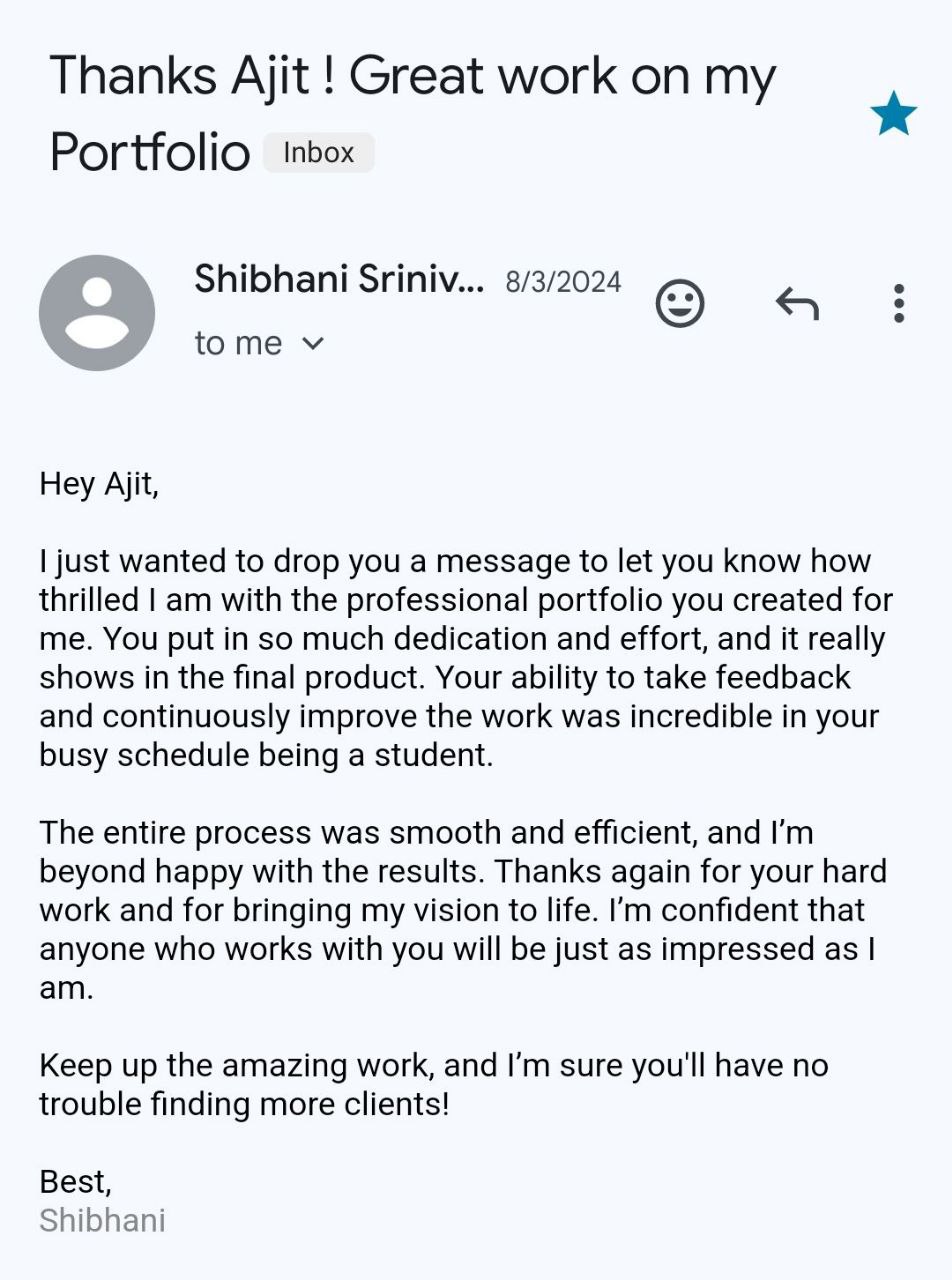Expand recipient details with the chevron
The width and height of the screenshot is (952, 1280).
point(313,343)
